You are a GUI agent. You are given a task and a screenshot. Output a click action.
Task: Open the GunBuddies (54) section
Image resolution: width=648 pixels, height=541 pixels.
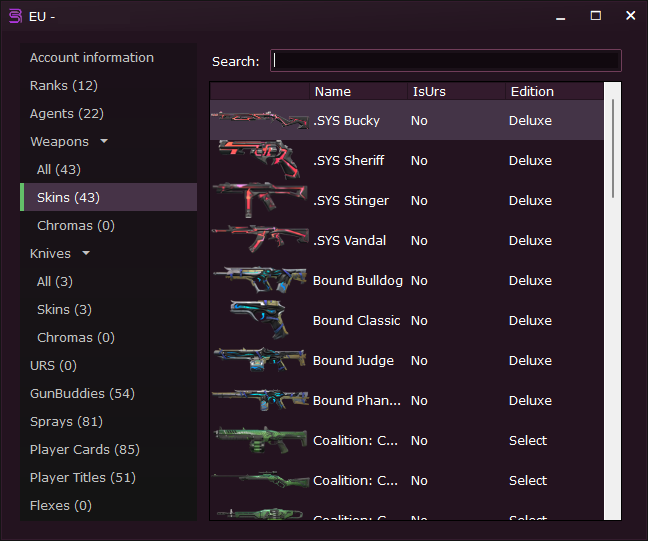[x=82, y=393]
